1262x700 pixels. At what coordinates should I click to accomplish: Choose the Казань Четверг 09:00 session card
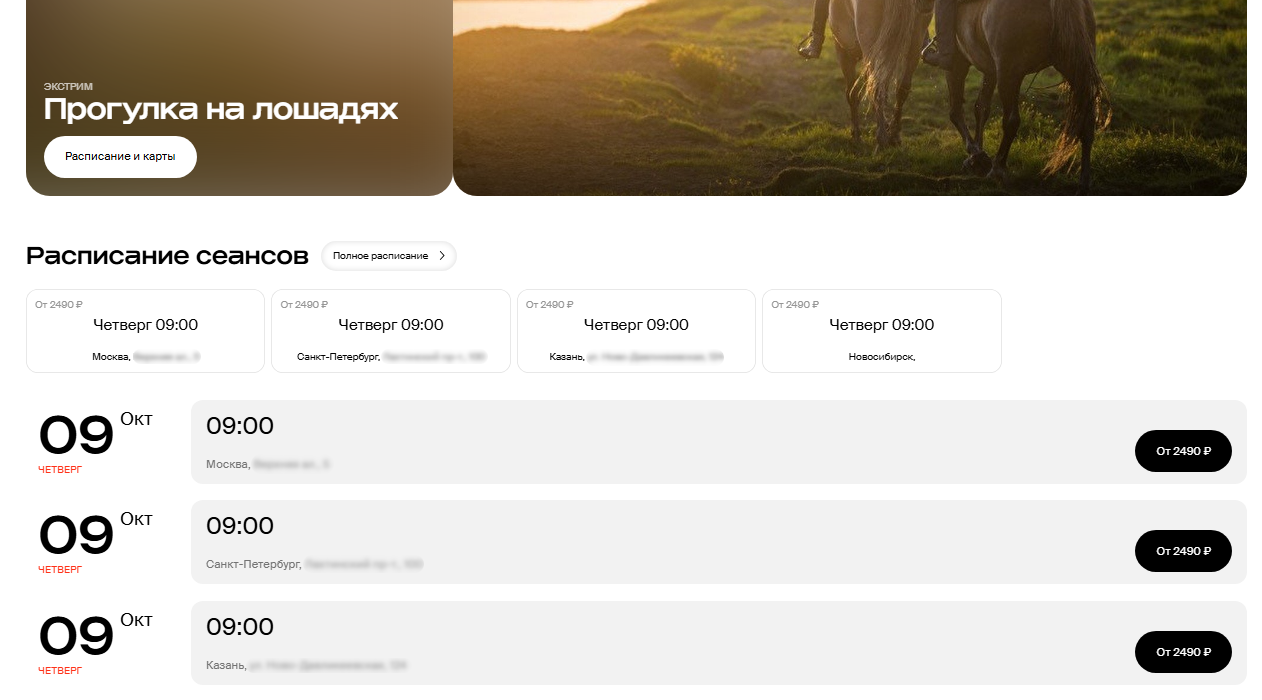tap(636, 330)
